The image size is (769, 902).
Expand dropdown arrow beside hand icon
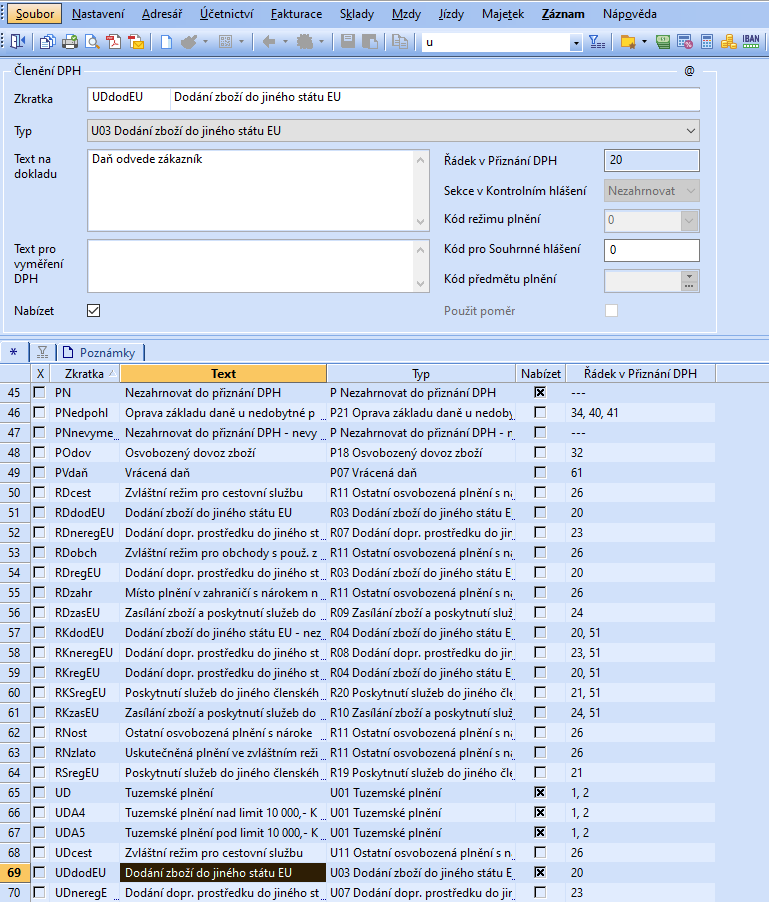(x=205, y=41)
